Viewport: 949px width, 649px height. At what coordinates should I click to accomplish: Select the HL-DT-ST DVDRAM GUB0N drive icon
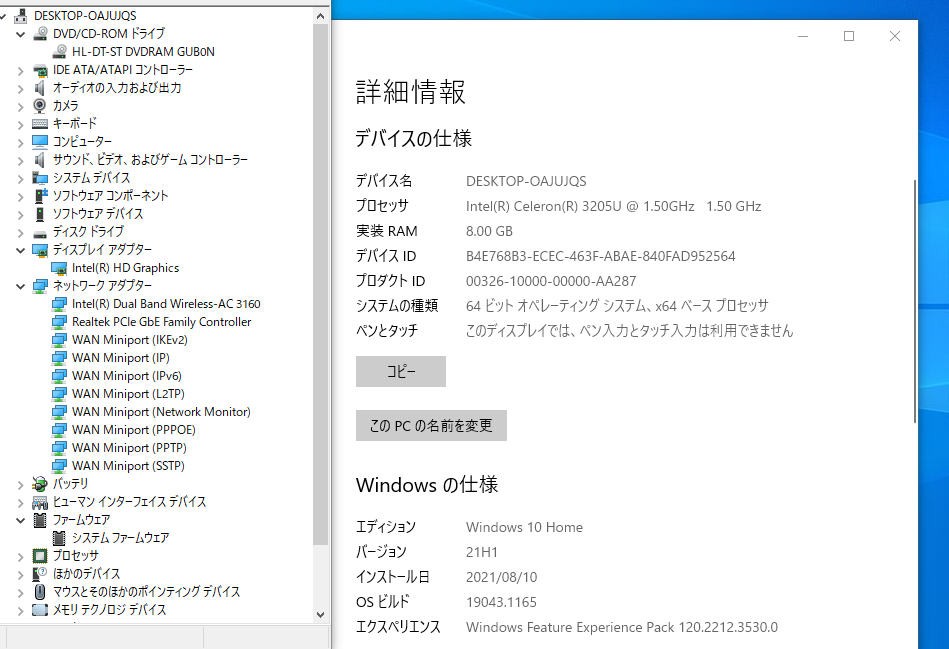[59, 51]
